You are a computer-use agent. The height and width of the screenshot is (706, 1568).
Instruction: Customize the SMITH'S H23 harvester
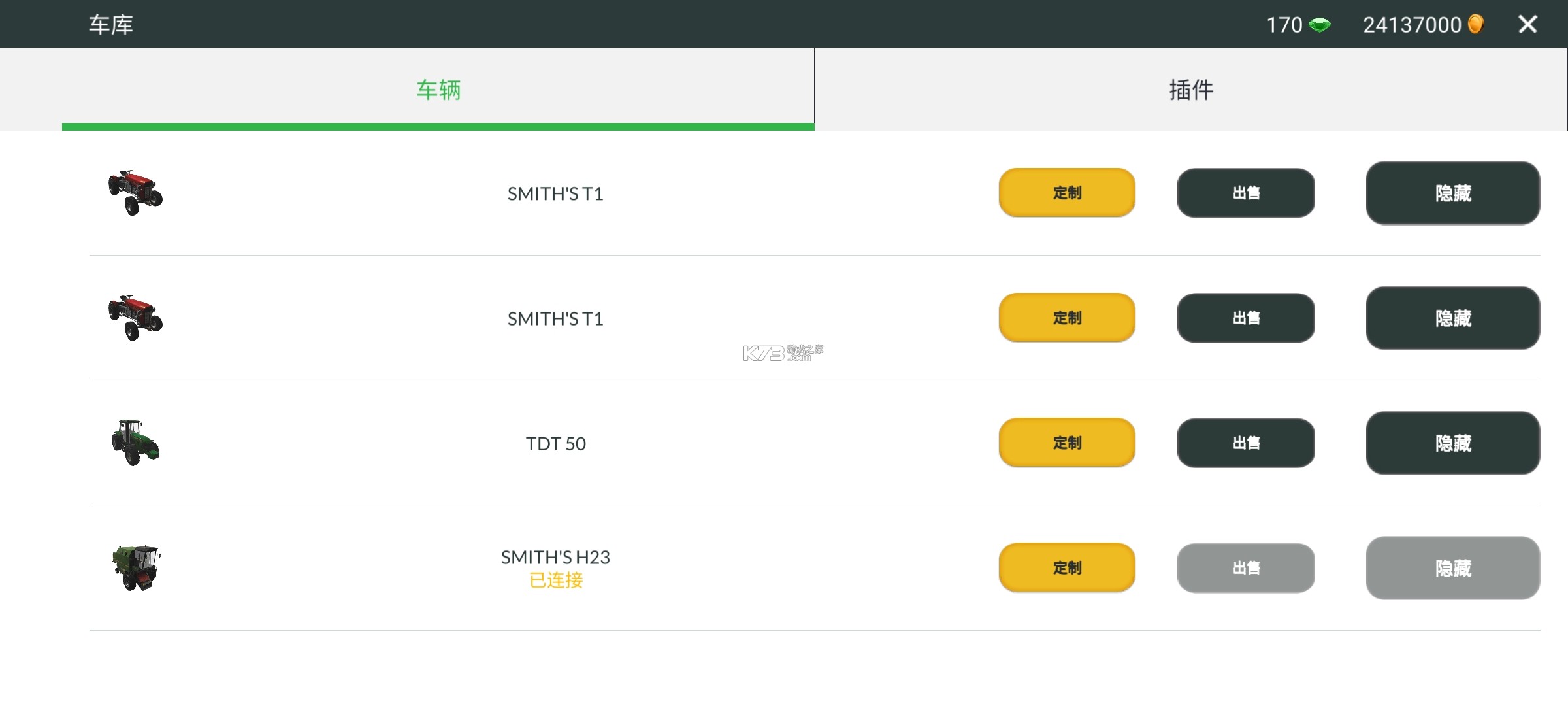(x=1067, y=567)
